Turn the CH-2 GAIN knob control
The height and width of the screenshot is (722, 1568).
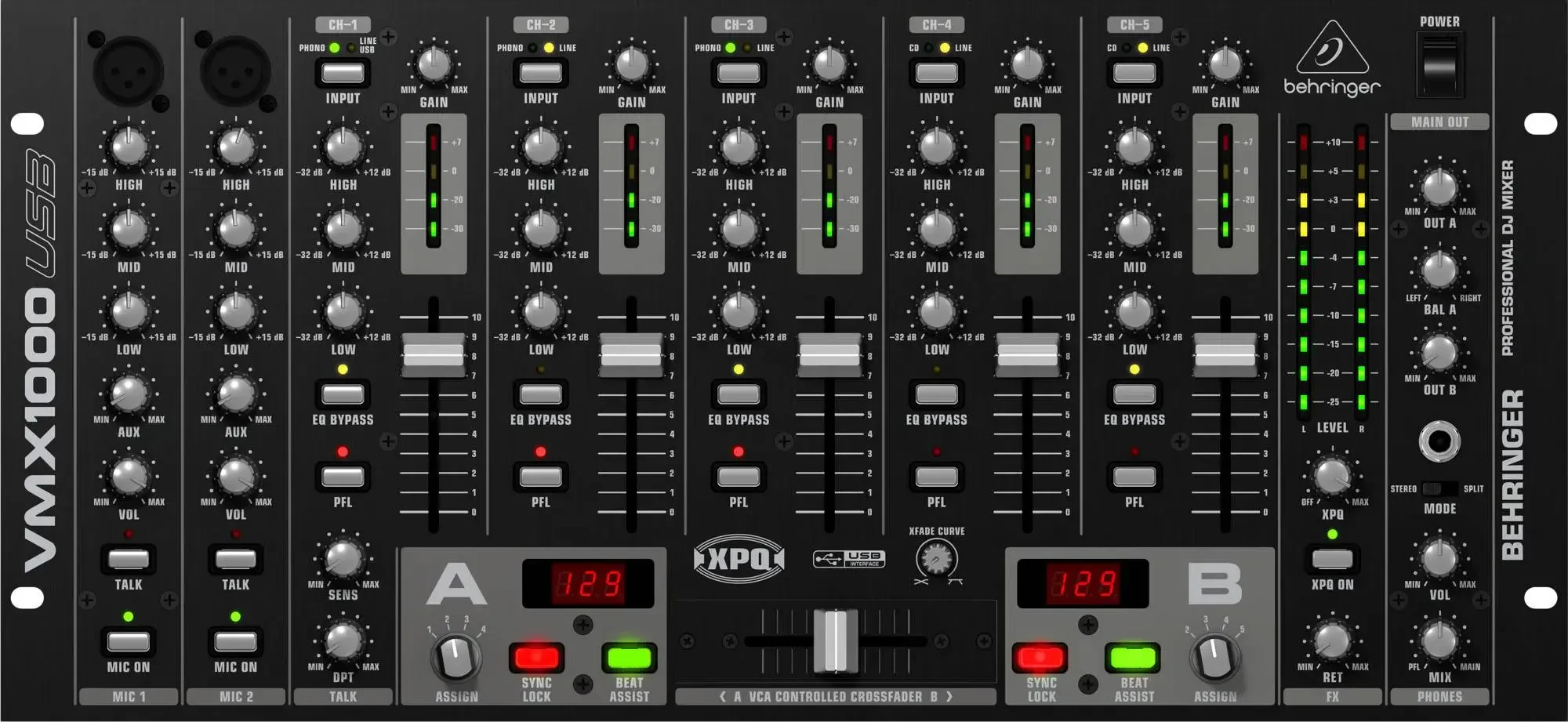(630, 63)
